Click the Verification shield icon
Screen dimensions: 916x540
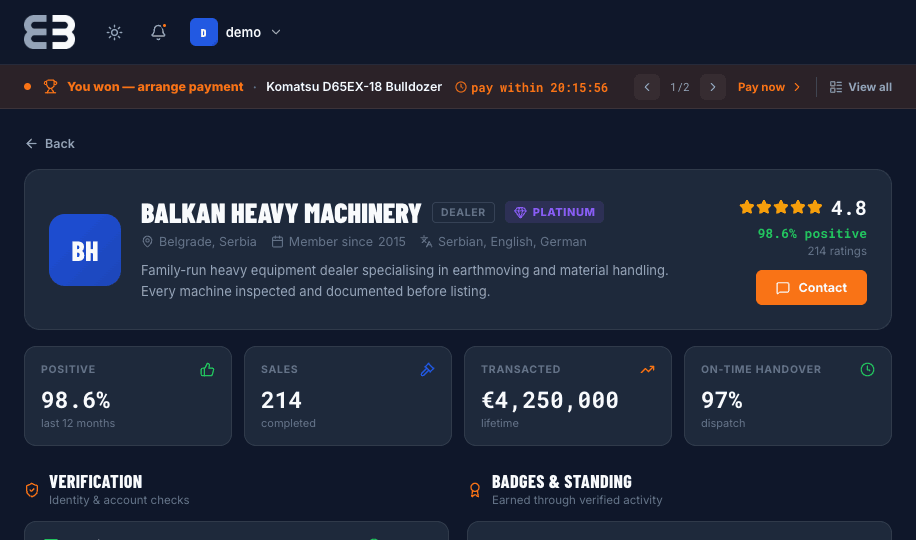32,490
